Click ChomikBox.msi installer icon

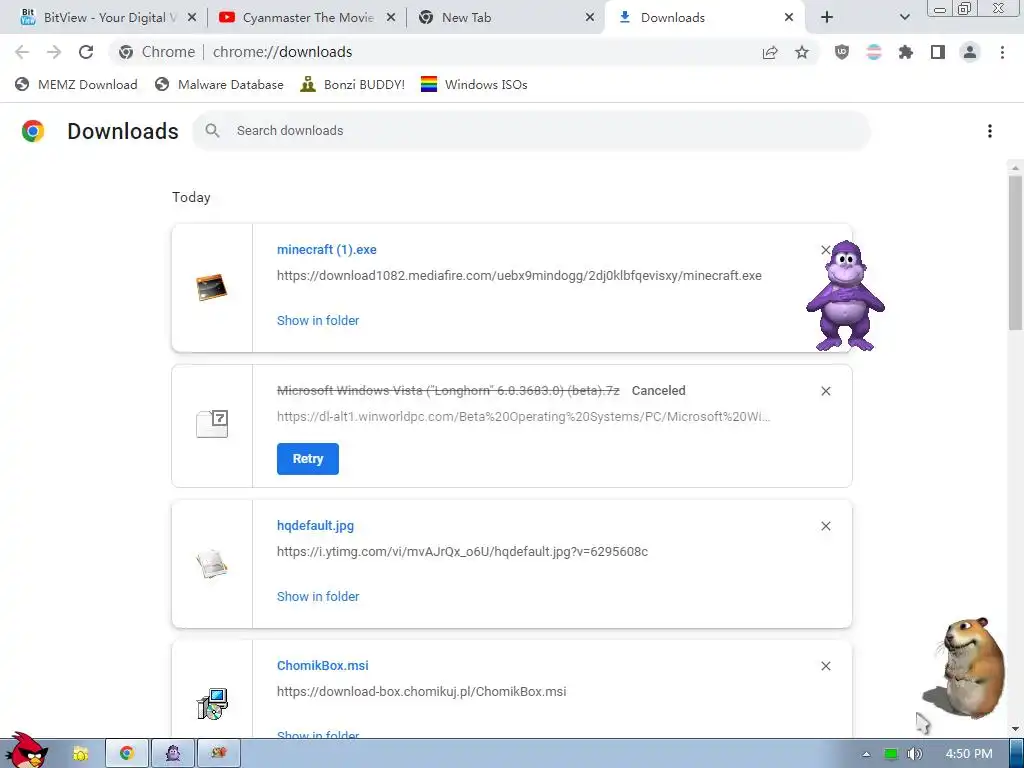click(212, 704)
